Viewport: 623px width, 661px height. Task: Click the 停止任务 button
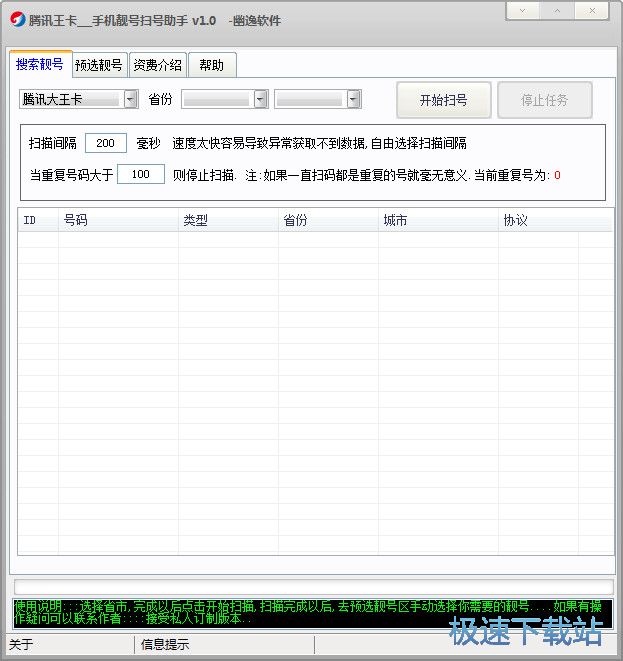click(544, 100)
